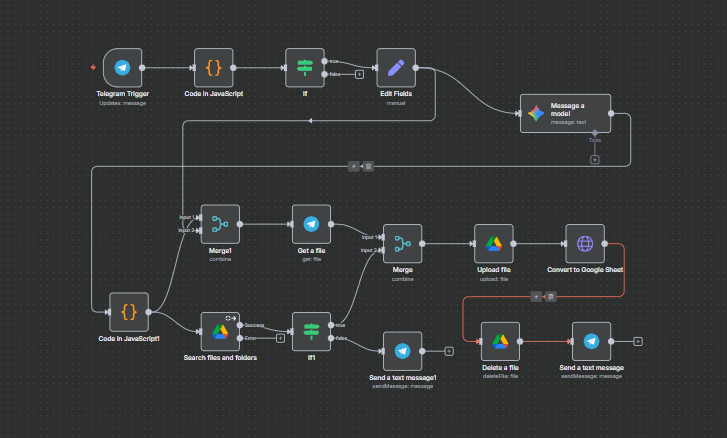This screenshot has height=438, width=727.
Task: Open the Code in JavaScript1 node
Action: click(129, 312)
